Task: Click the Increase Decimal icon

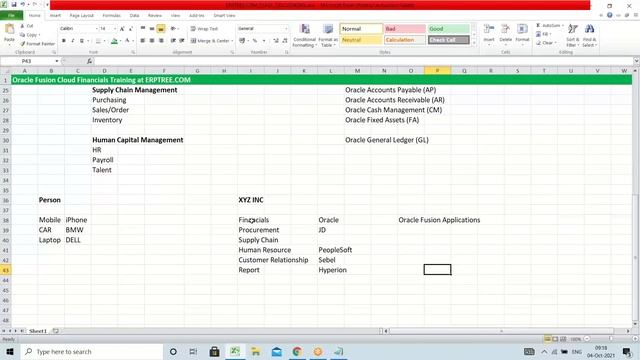Action: pyautogui.click(x=276, y=41)
